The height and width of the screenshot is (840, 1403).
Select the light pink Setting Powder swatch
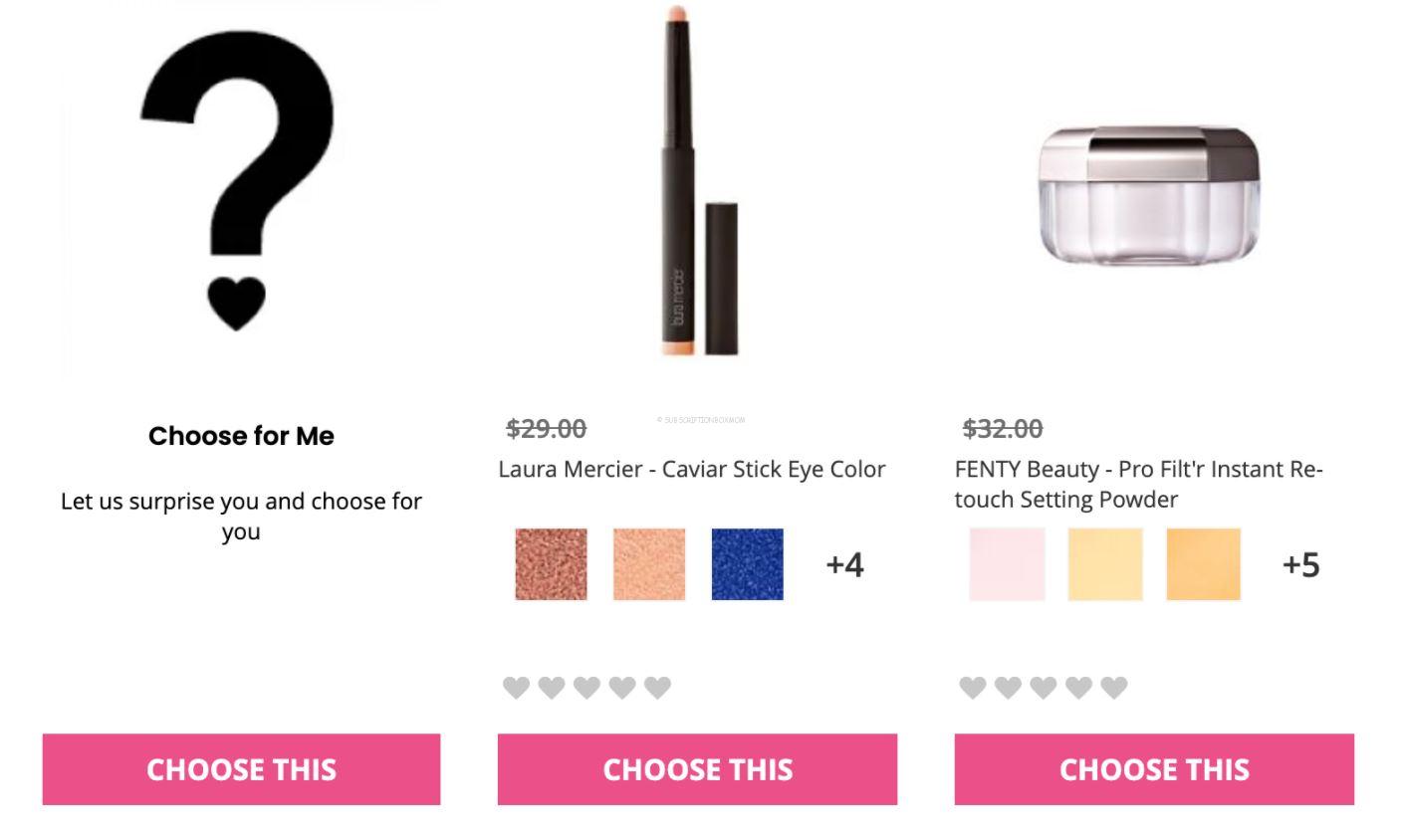(x=1006, y=563)
